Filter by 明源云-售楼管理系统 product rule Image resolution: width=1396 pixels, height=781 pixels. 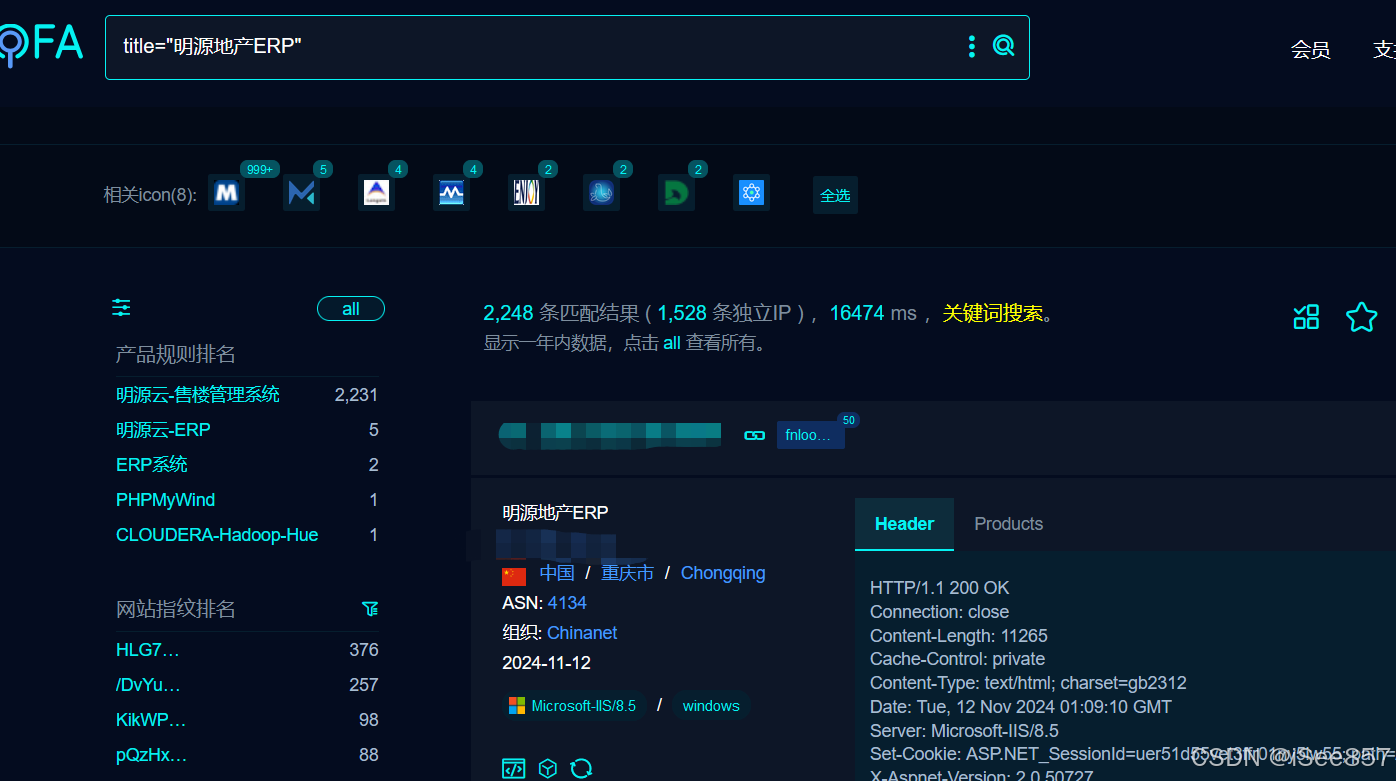click(x=198, y=395)
